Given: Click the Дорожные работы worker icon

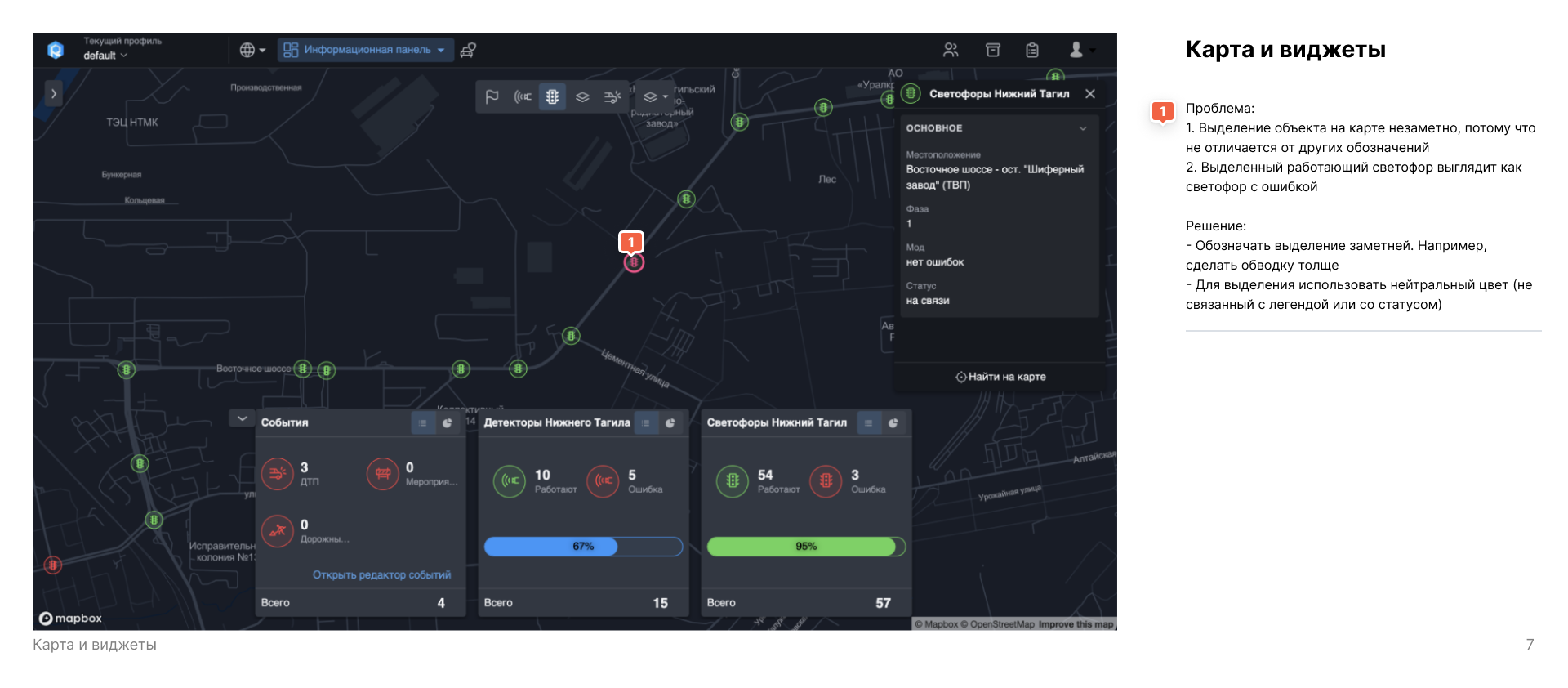Looking at the screenshot, I should pos(277,531).
